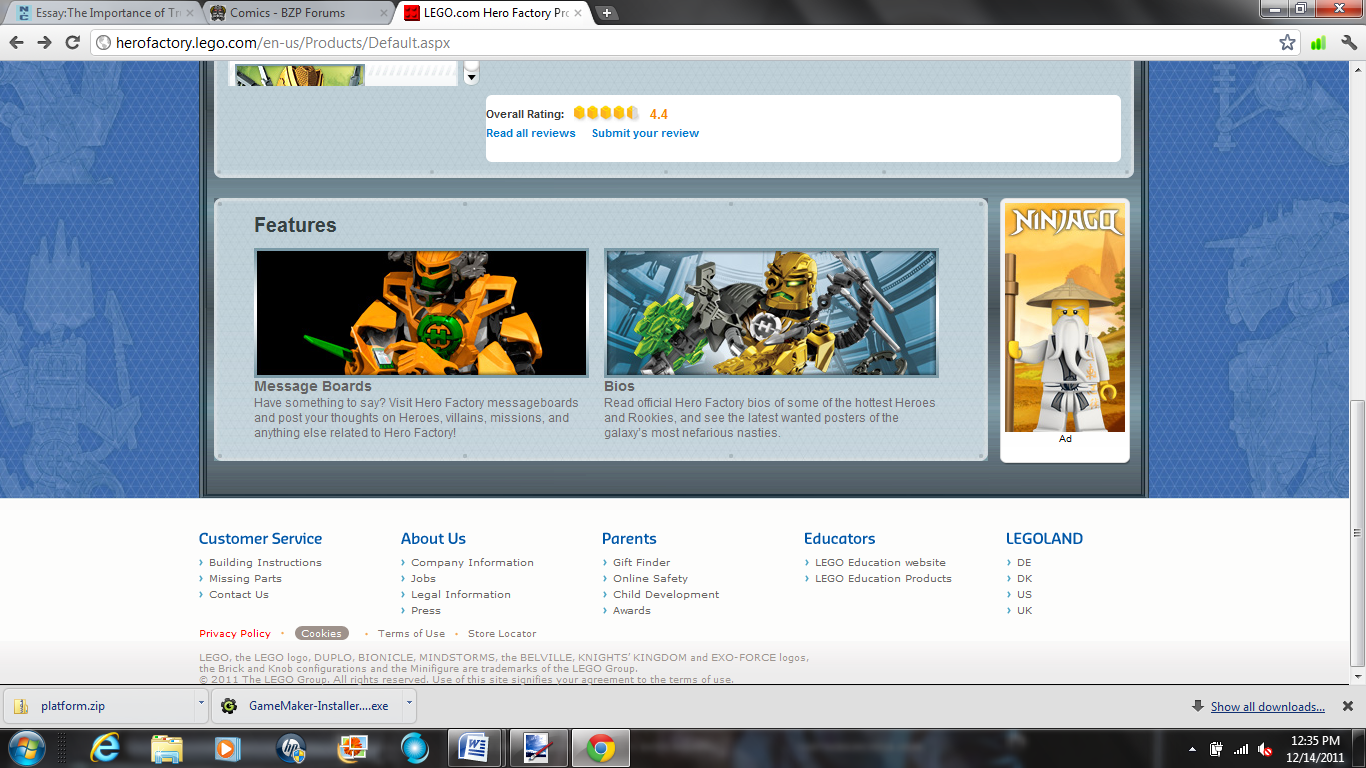Open the Jobs footer link
1366x768 pixels.
(x=423, y=579)
